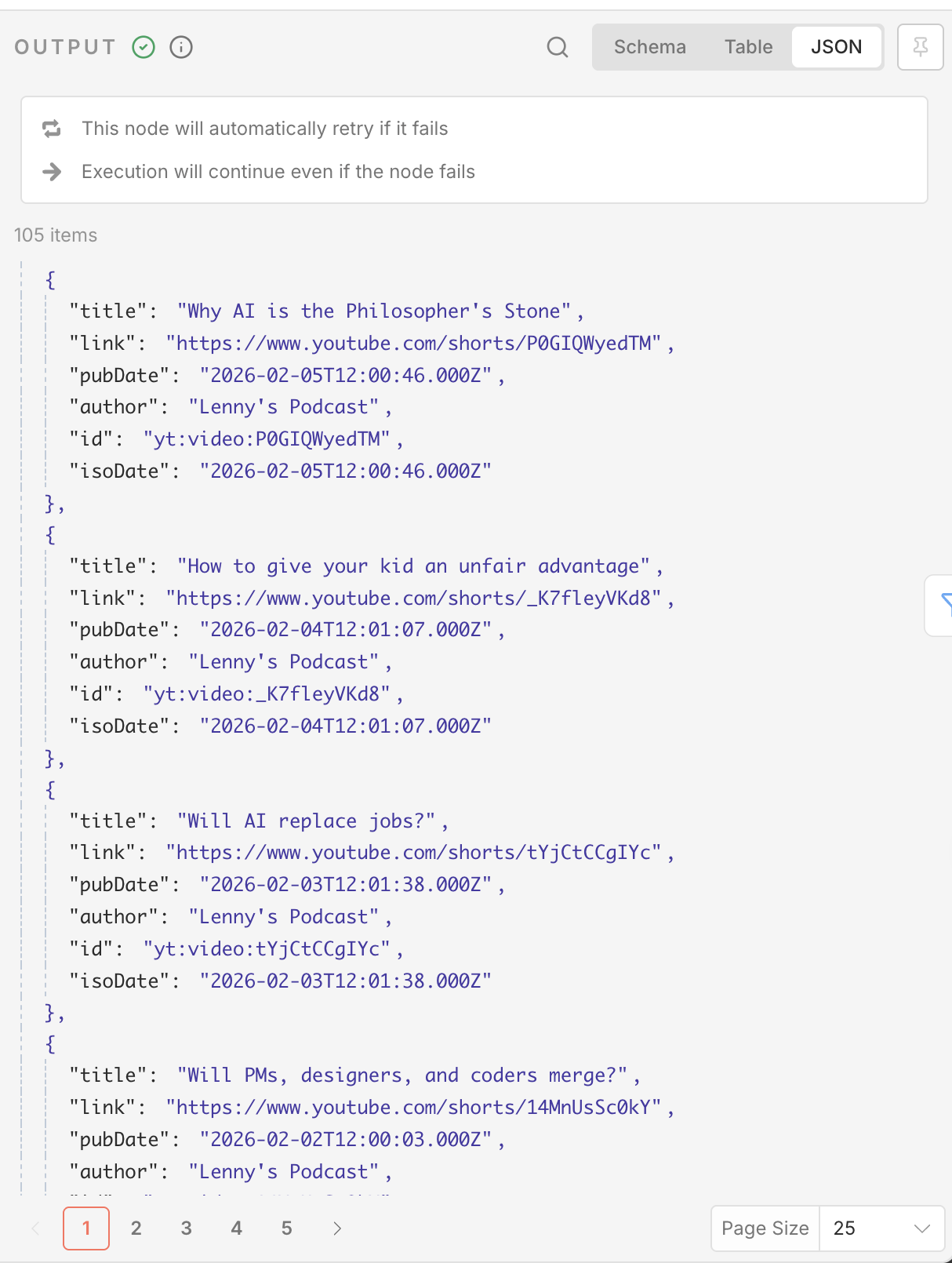Select title "How to give your kid an unfair advantage"

(x=414, y=566)
